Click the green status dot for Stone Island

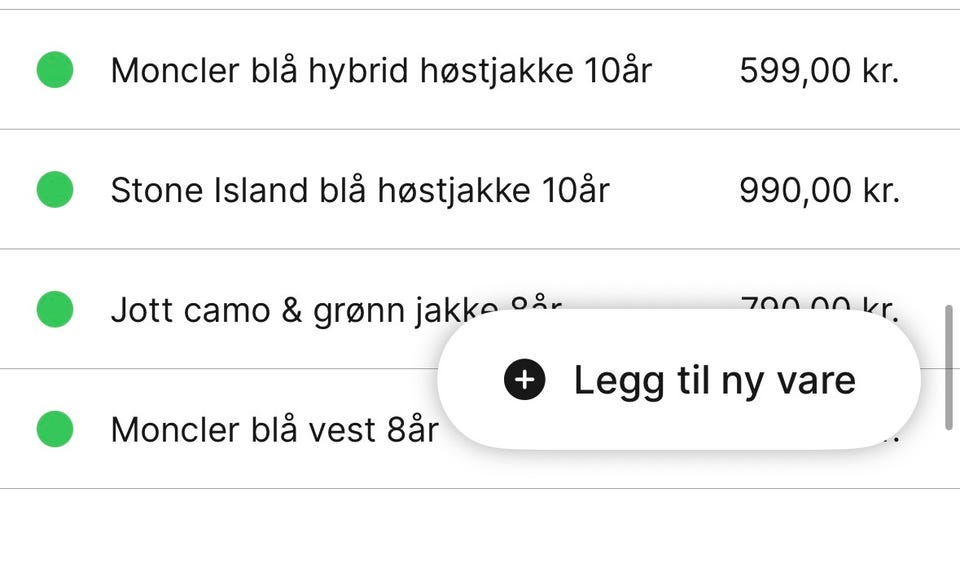[55, 189]
